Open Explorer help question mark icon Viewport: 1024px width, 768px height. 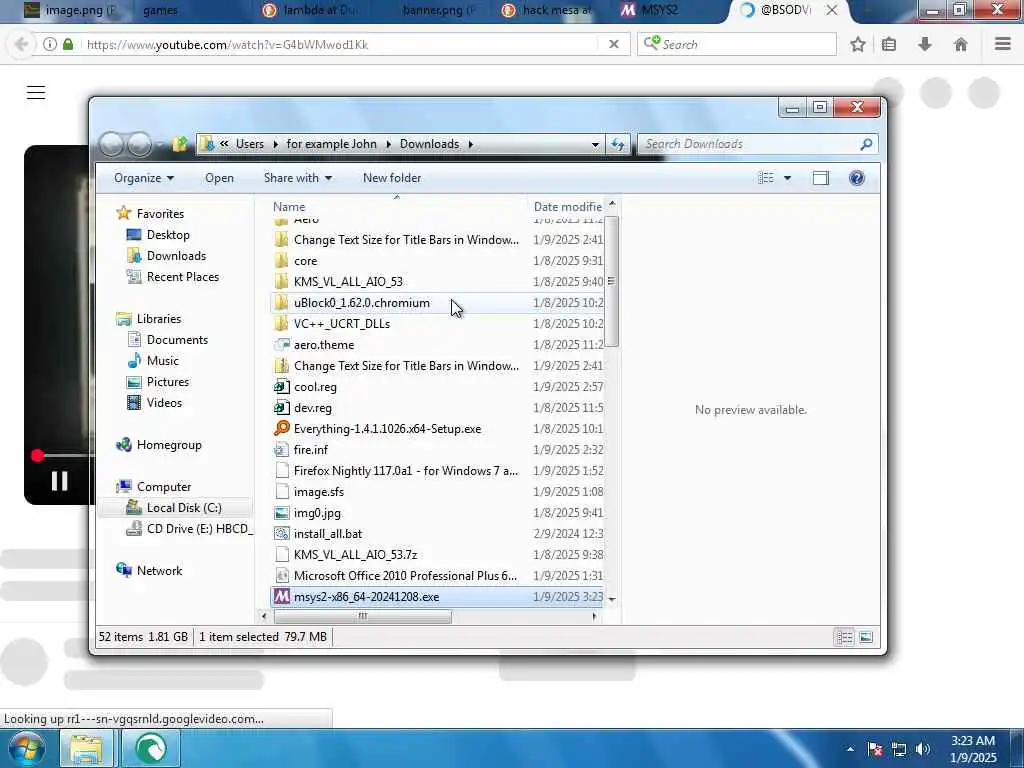857,178
